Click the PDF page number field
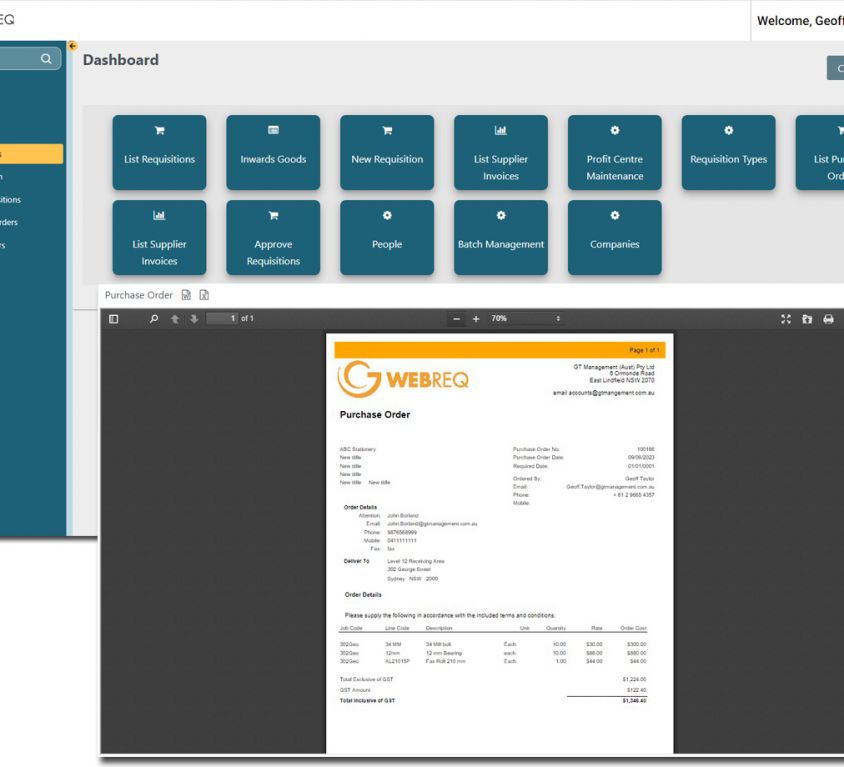This screenshot has width=844, height=767. (x=222, y=319)
